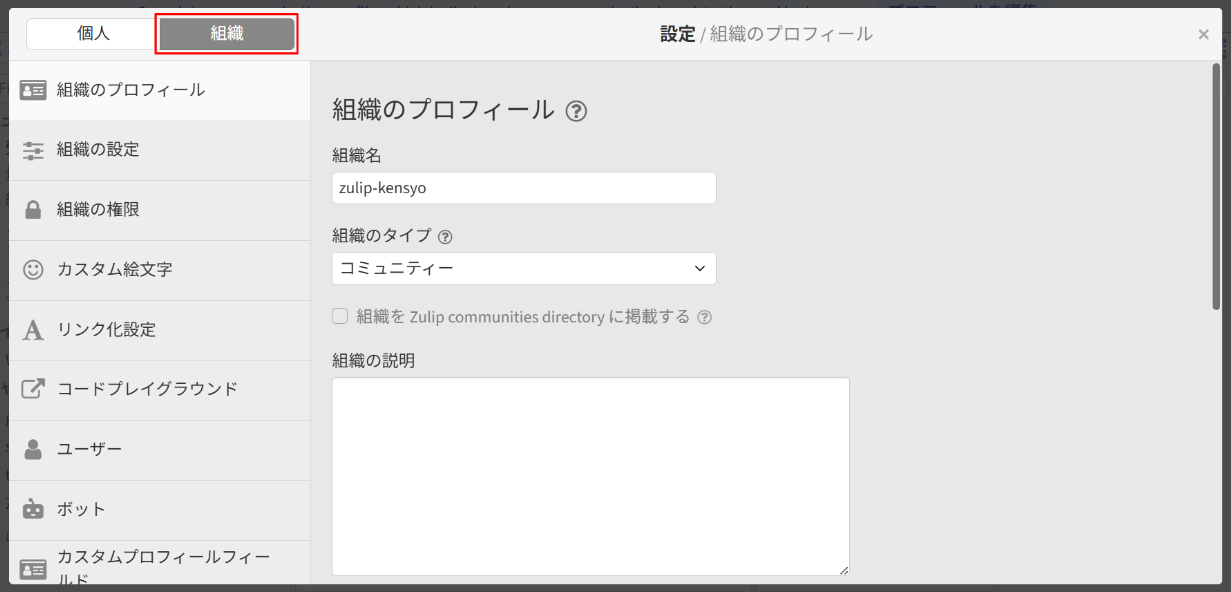Open the help icon next to 組織のプロフィール heading
Screen dimensions: 1231x592
coord(577,111)
